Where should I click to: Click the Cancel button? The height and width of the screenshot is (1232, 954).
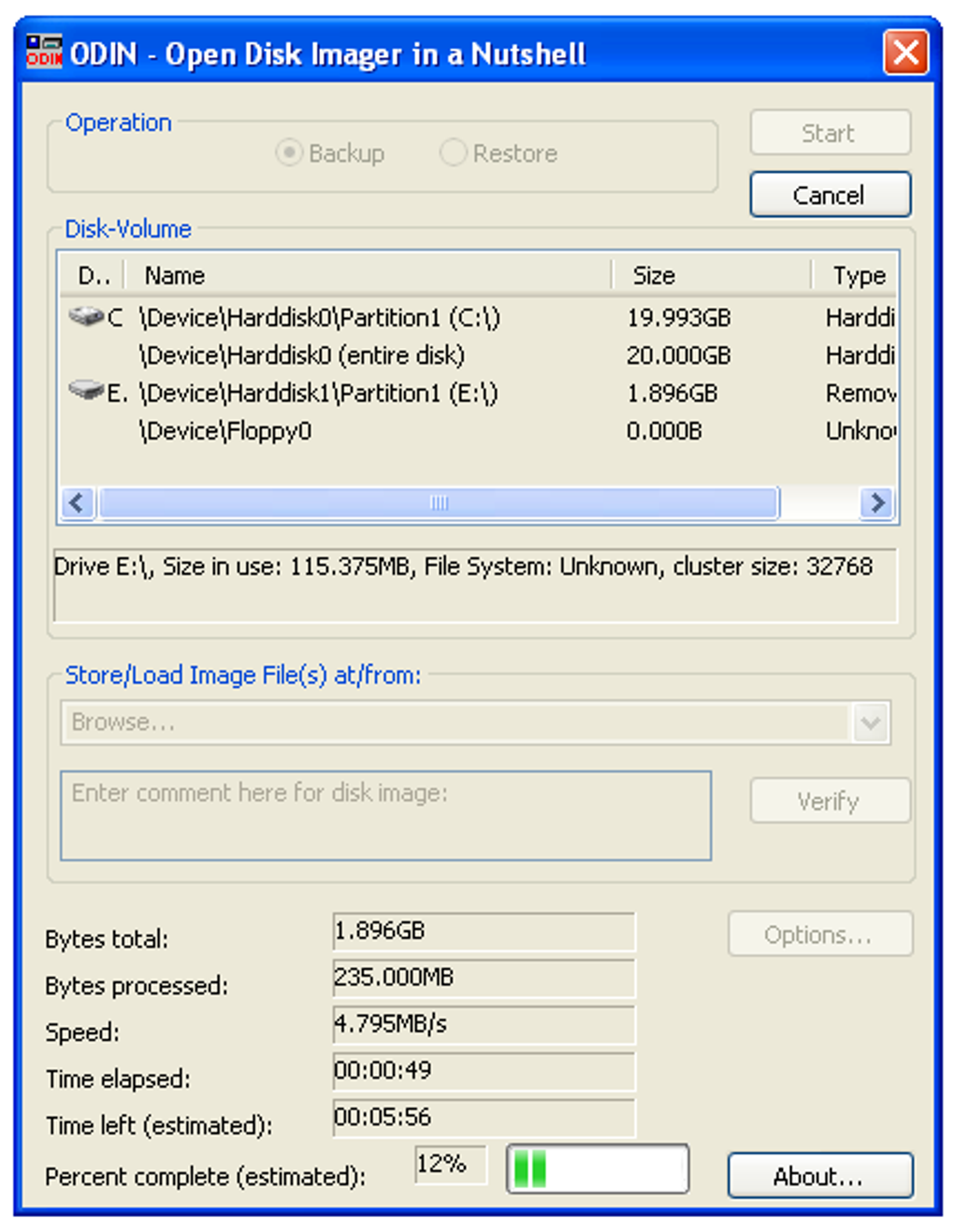[x=829, y=195]
